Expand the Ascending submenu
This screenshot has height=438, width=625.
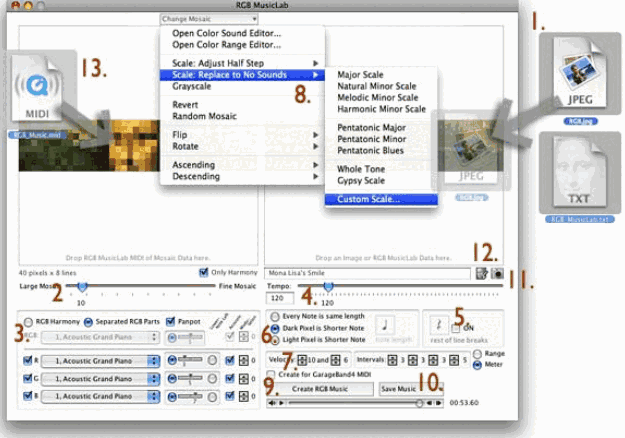pyautogui.click(x=242, y=165)
